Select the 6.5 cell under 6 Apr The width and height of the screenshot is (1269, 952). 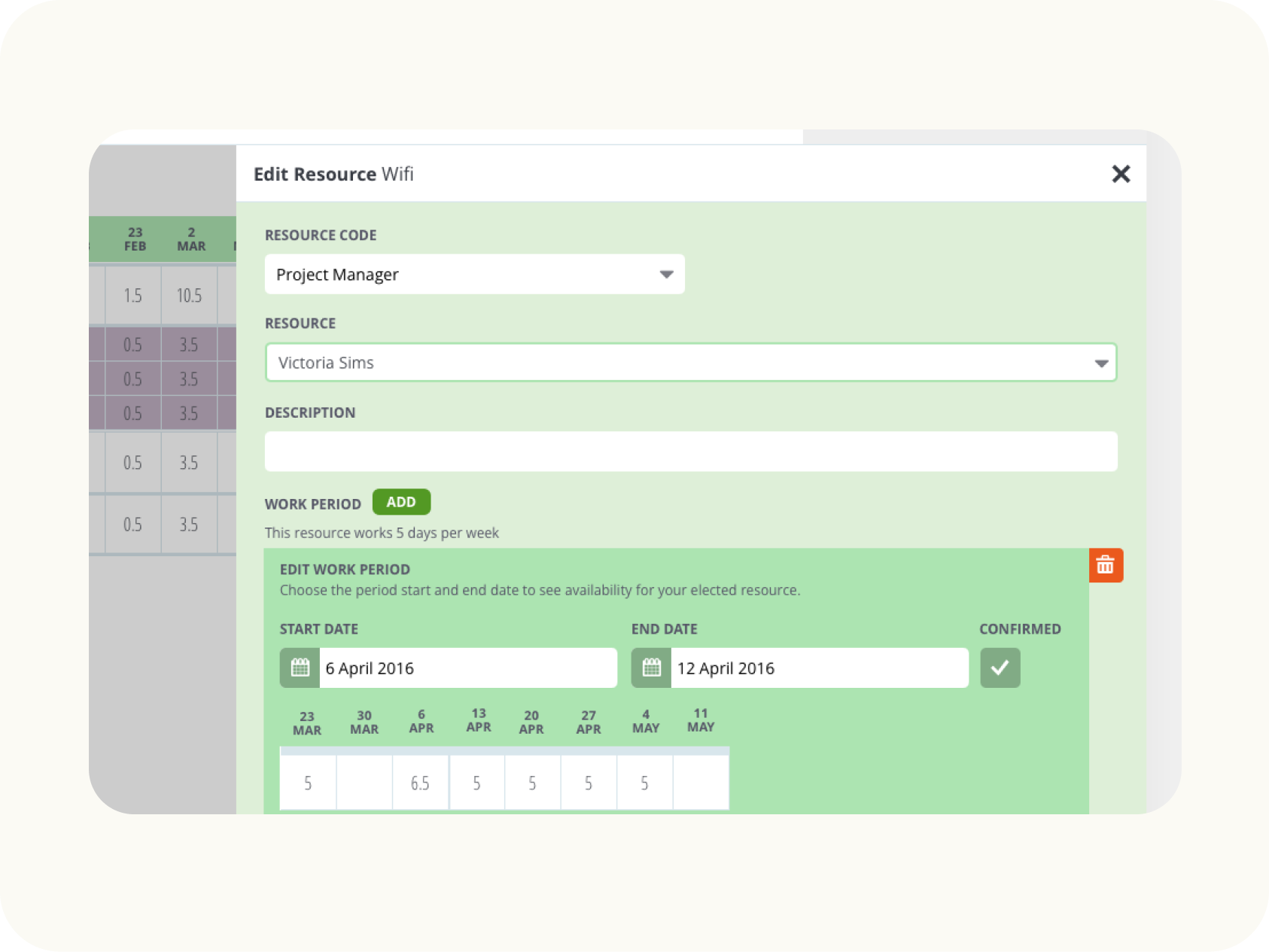tap(420, 783)
